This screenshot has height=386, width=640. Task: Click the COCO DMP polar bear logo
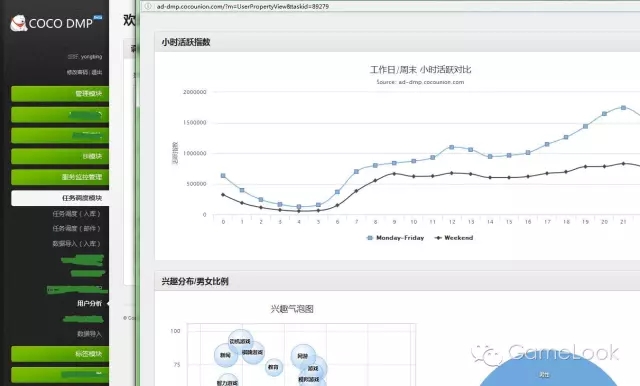click(x=18, y=23)
